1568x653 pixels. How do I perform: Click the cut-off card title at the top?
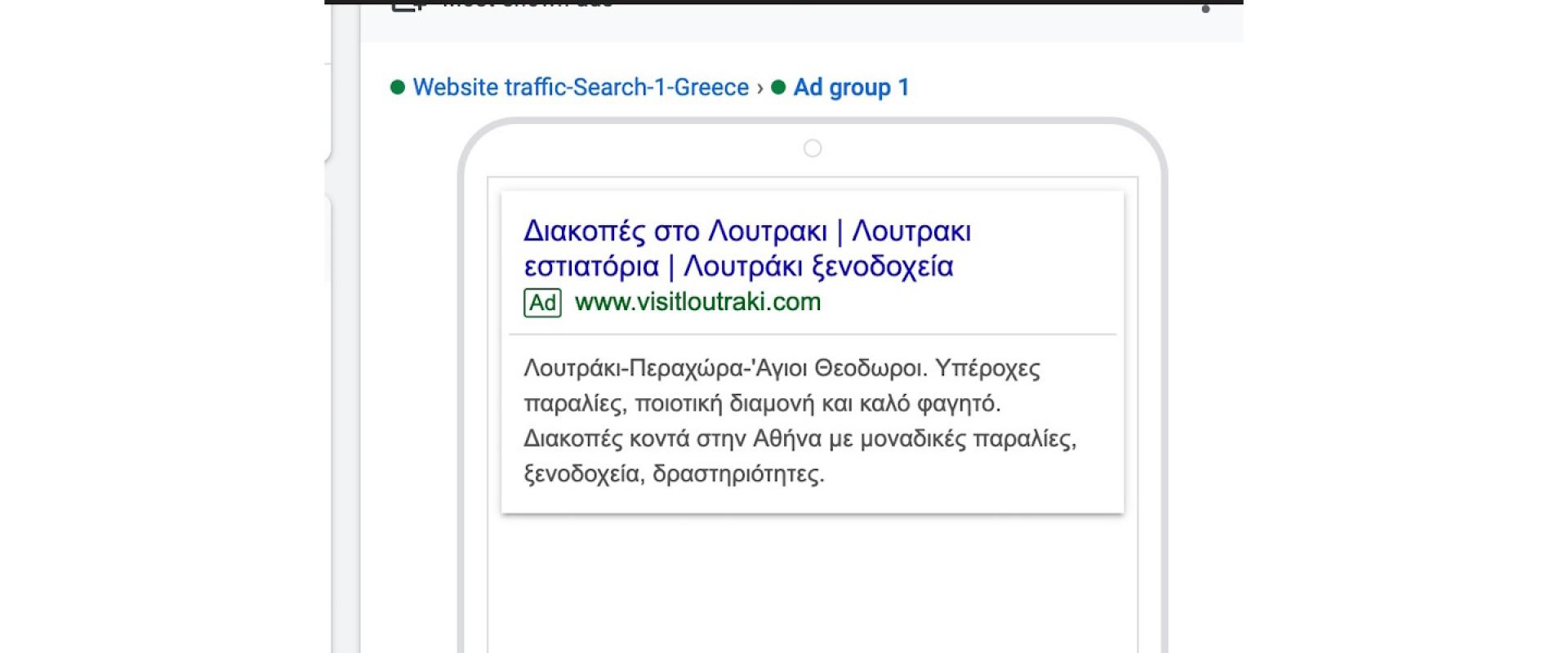click(x=527, y=5)
